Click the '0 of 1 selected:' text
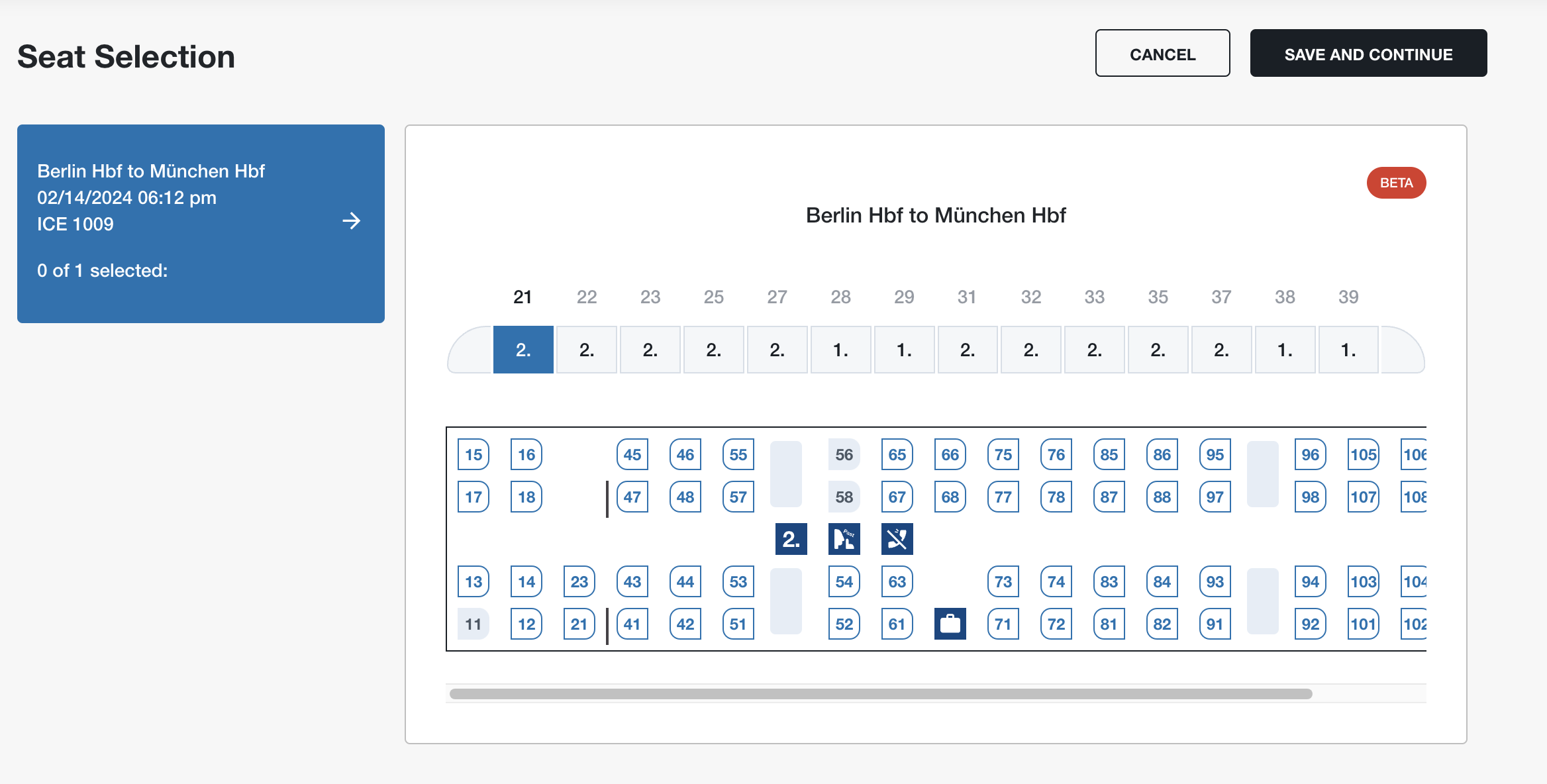Viewport: 1547px width, 784px height. tap(103, 270)
